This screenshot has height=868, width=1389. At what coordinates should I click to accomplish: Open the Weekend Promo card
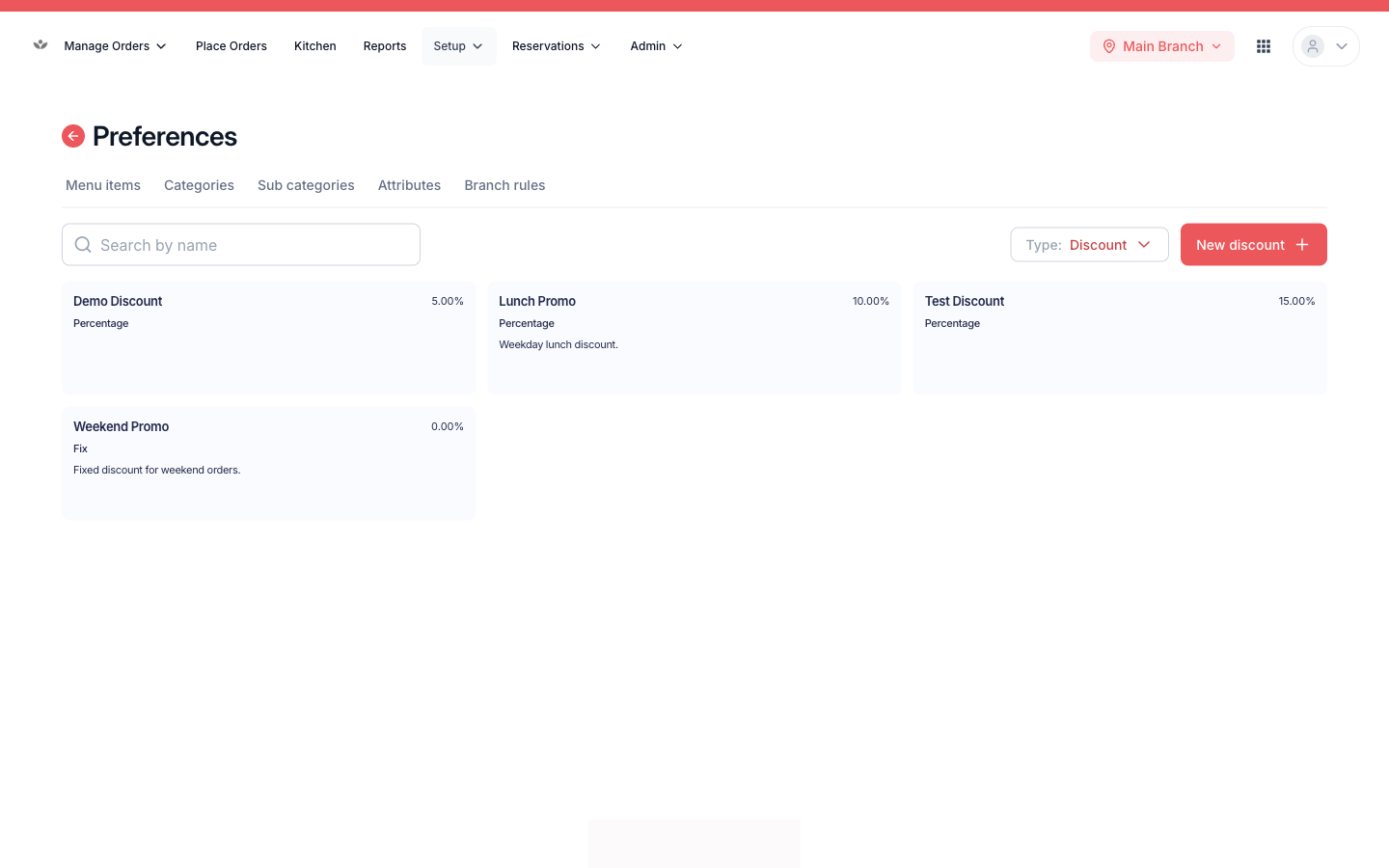[268, 463]
